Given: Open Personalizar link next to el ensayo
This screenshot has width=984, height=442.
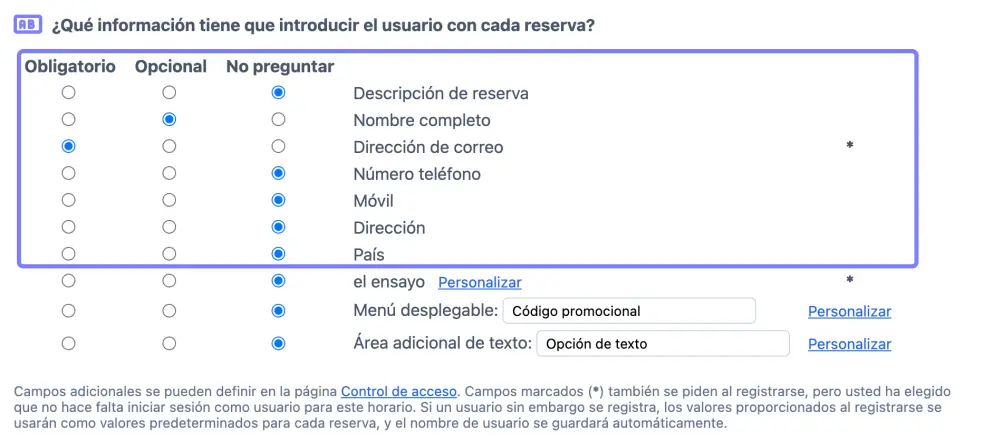Looking at the screenshot, I should [x=479, y=283].
